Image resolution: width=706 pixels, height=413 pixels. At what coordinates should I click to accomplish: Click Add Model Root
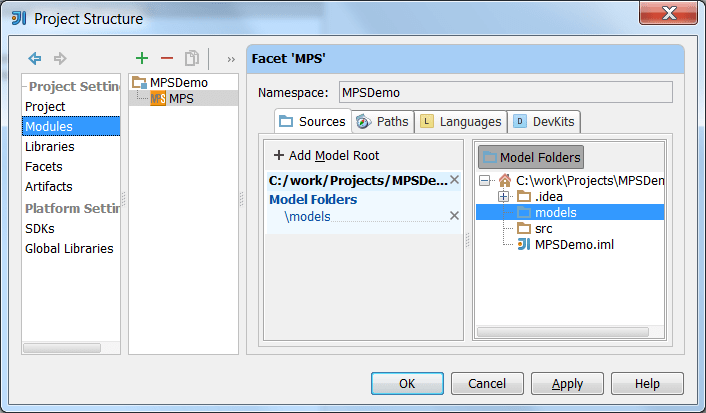point(326,155)
